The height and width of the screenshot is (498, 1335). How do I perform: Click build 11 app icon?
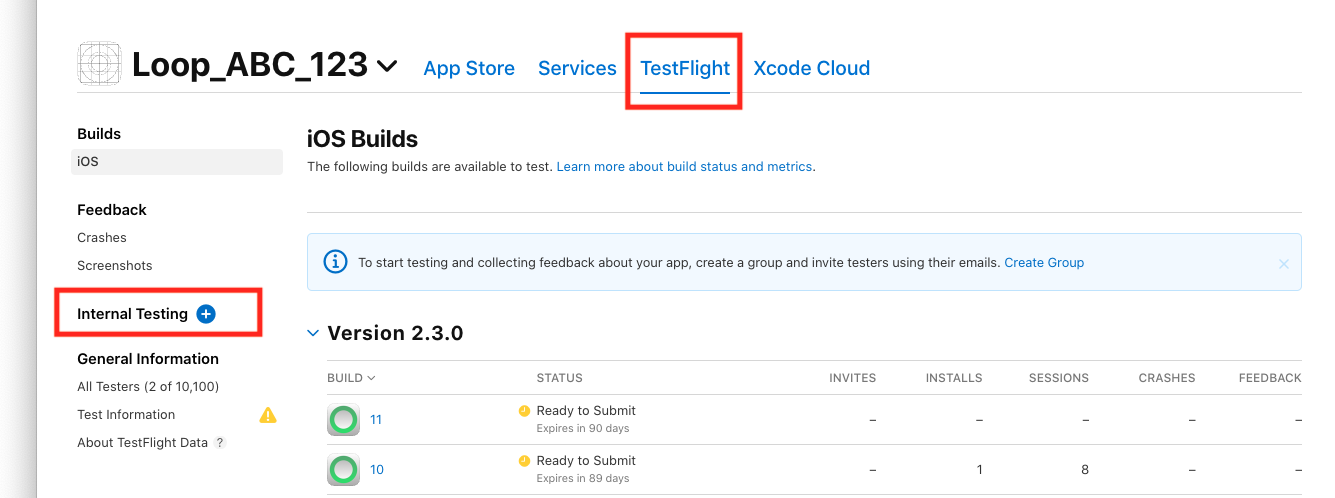[343, 420]
